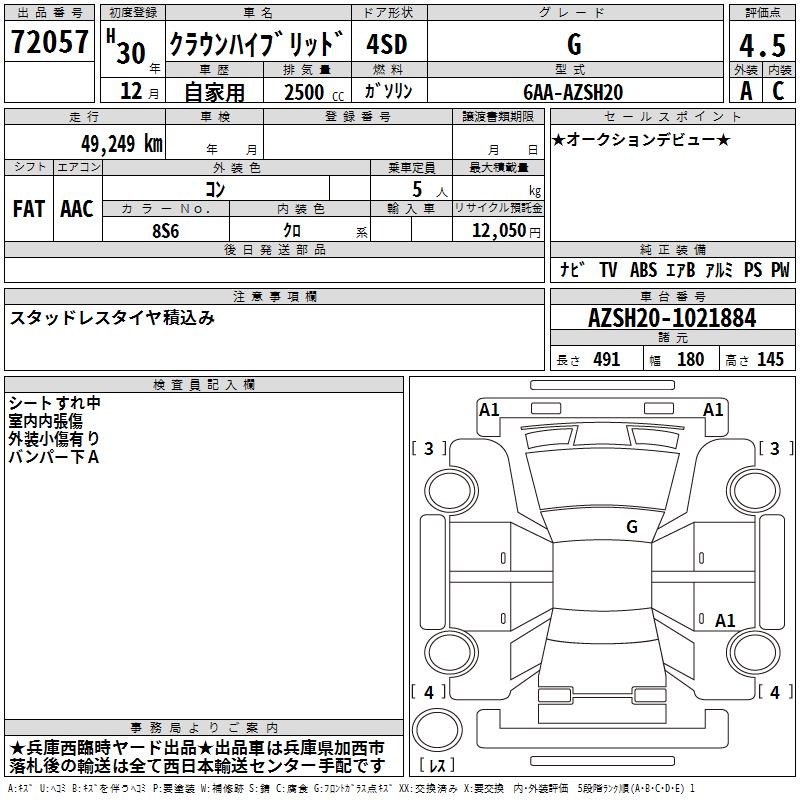Click the note スタッドレスタイヤ積込み
The image size is (800, 800).
112,318
